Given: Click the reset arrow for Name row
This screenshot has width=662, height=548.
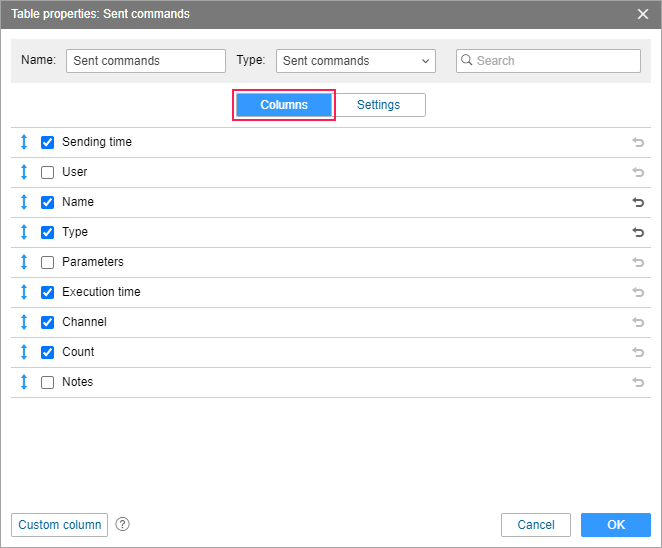Looking at the screenshot, I should click(x=638, y=202).
